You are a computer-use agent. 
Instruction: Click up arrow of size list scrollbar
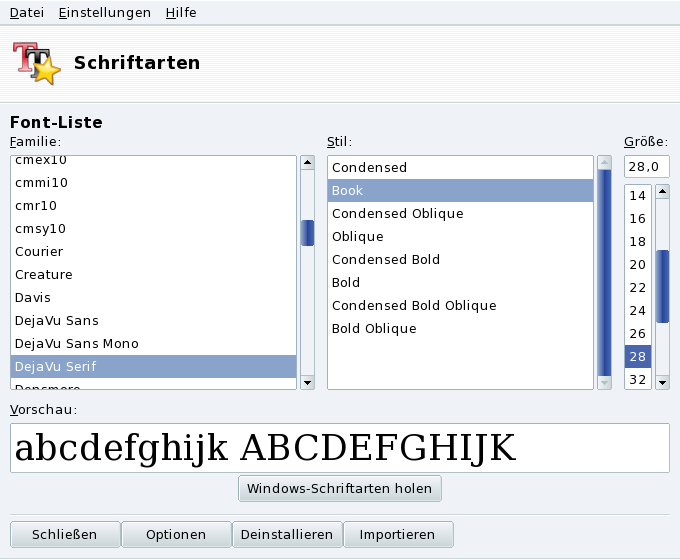coord(662,190)
